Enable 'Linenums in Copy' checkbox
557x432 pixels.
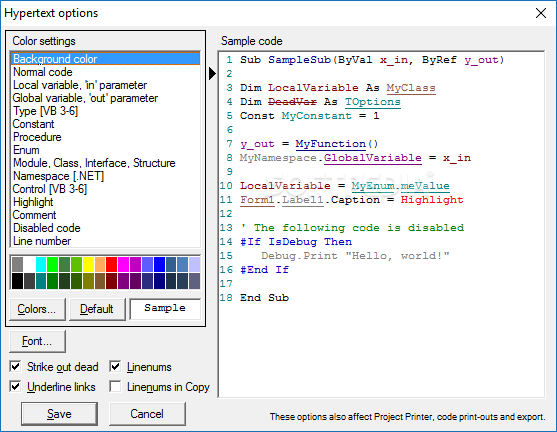coord(115,386)
